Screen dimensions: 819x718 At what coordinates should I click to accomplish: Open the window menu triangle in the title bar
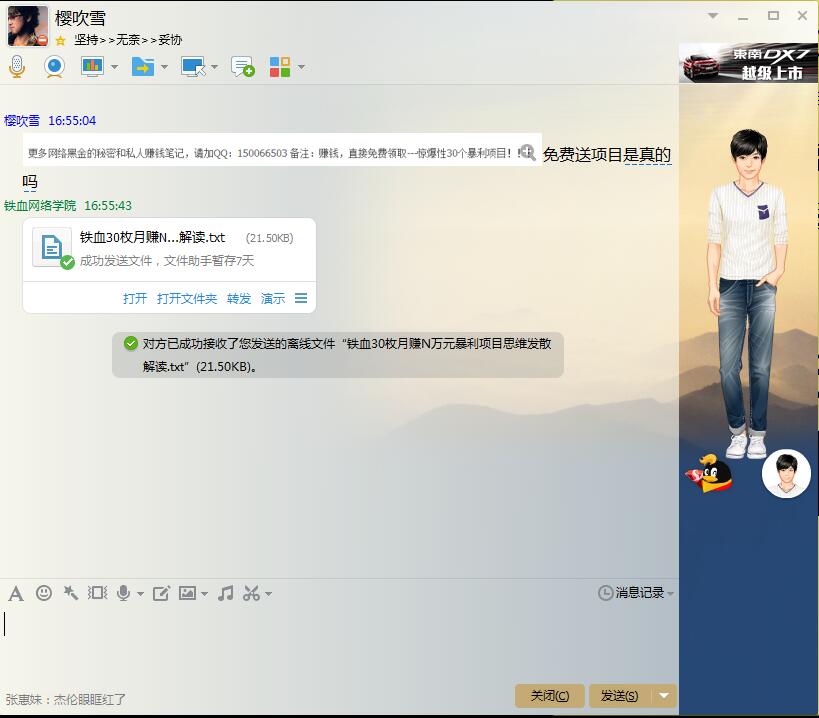click(713, 16)
